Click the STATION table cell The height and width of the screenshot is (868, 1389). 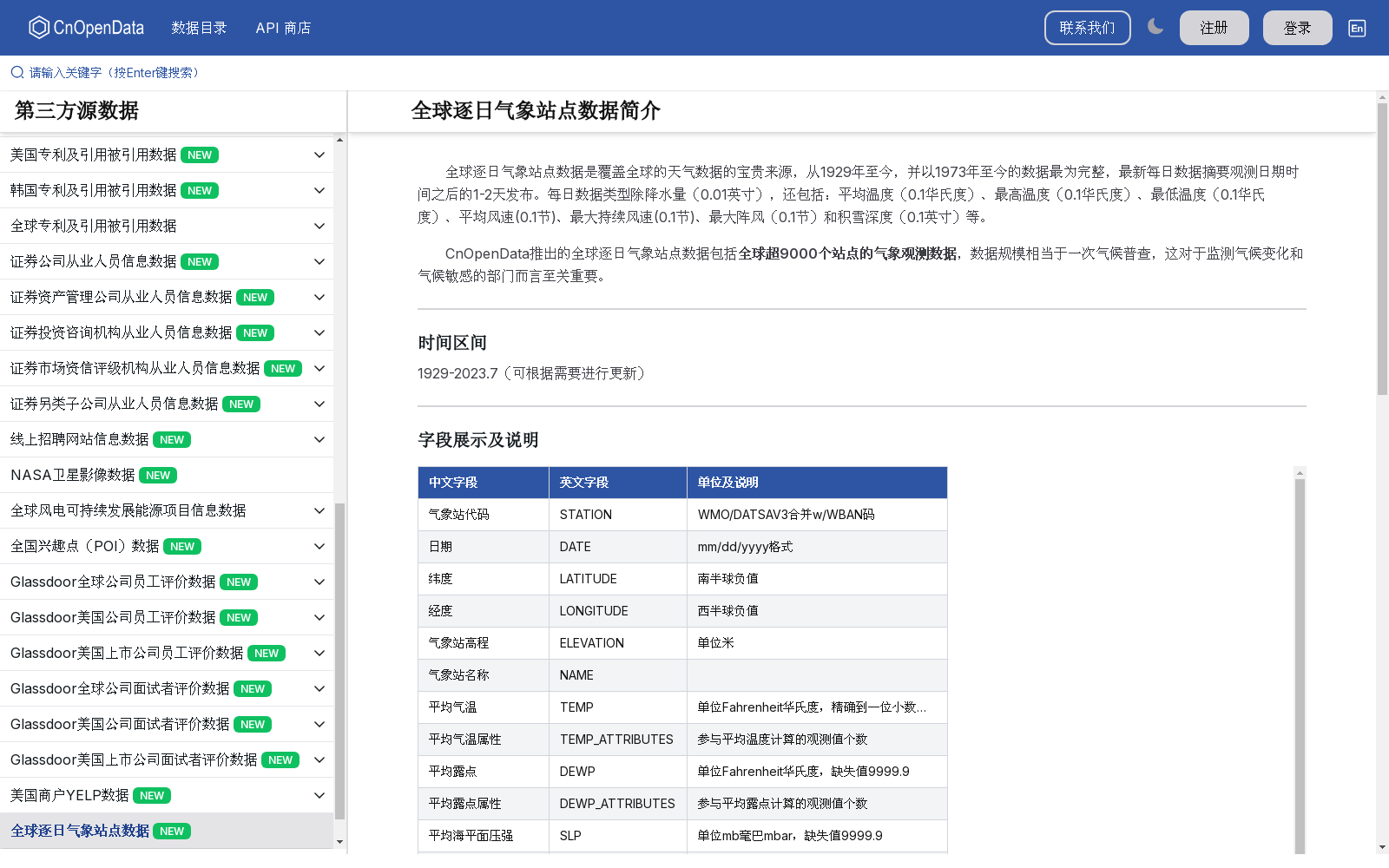(x=618, y=515)
